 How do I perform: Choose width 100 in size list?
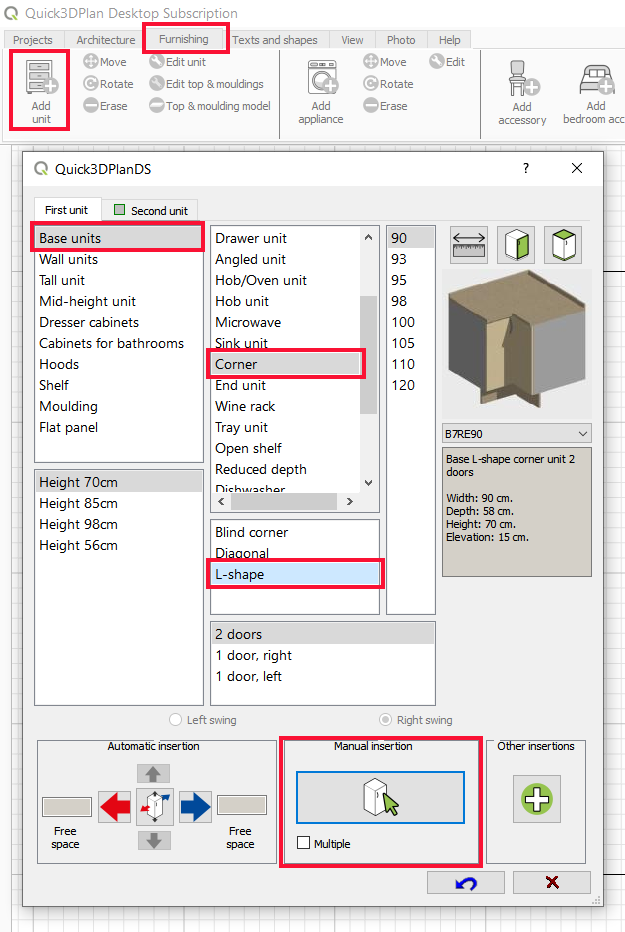coord(403,322)
